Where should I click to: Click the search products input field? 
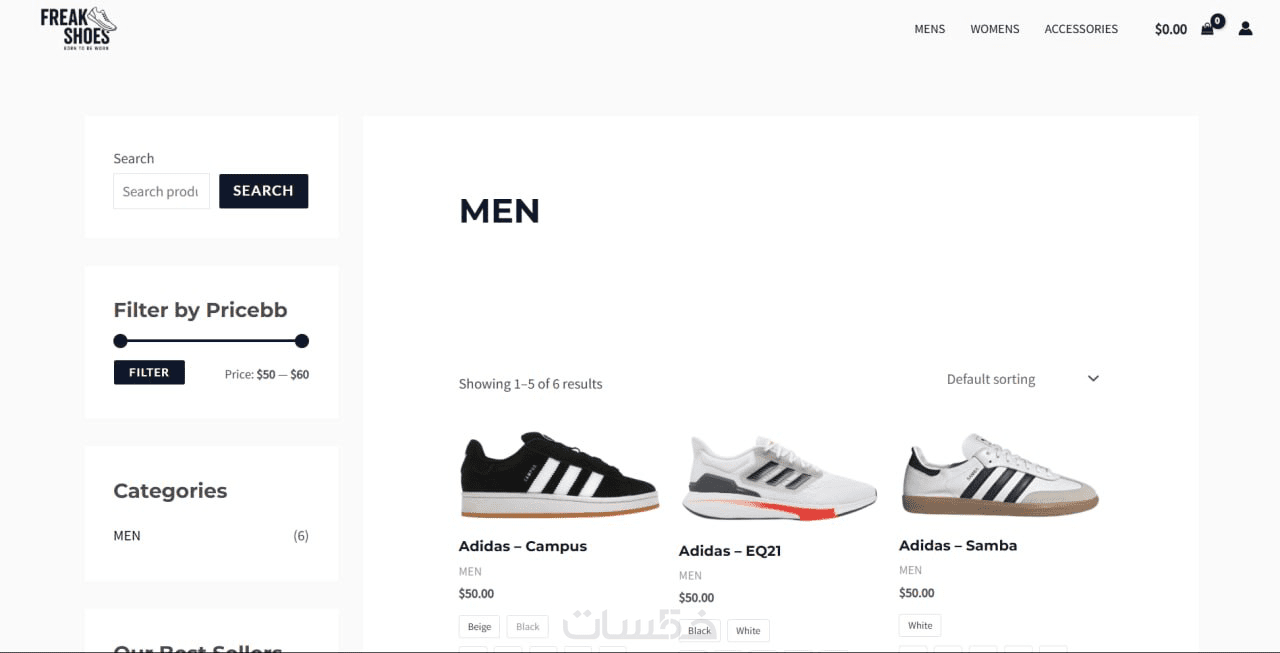coord(161,191)
